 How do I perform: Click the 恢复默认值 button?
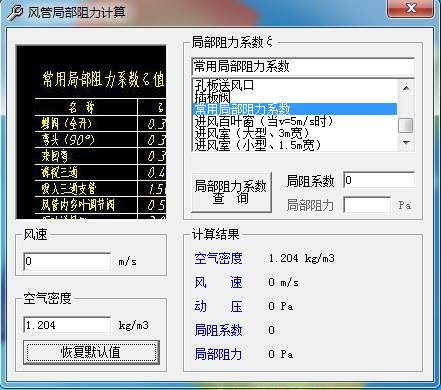click(91, 352)
